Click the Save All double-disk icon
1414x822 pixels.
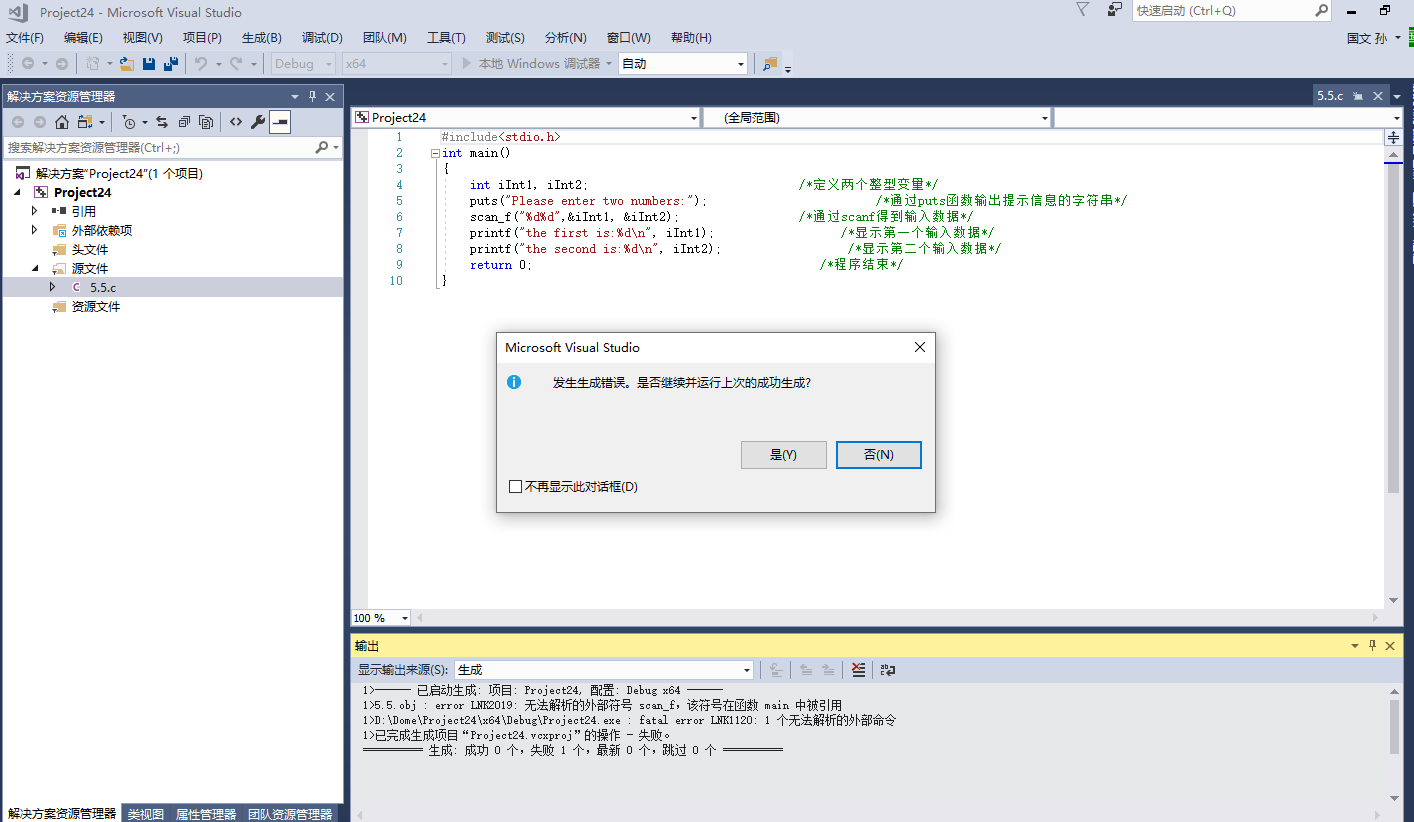coord(171,64)
